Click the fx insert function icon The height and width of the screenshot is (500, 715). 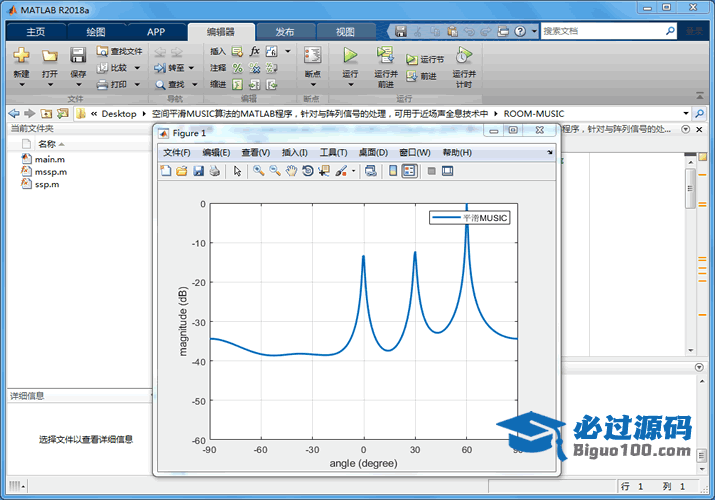pos(254,51)
